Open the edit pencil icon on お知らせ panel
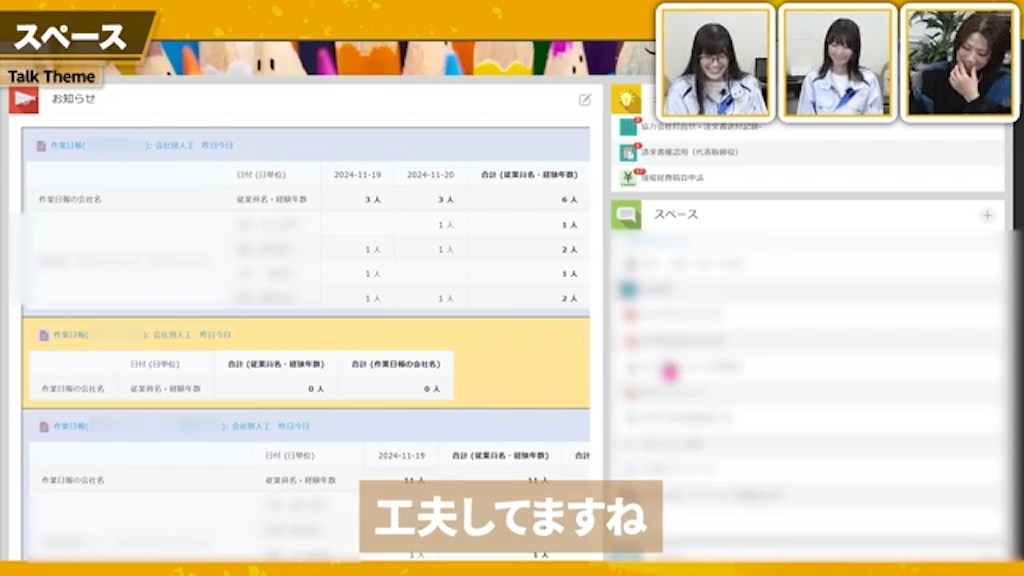The image size is (1024, 576). point(584,99)
